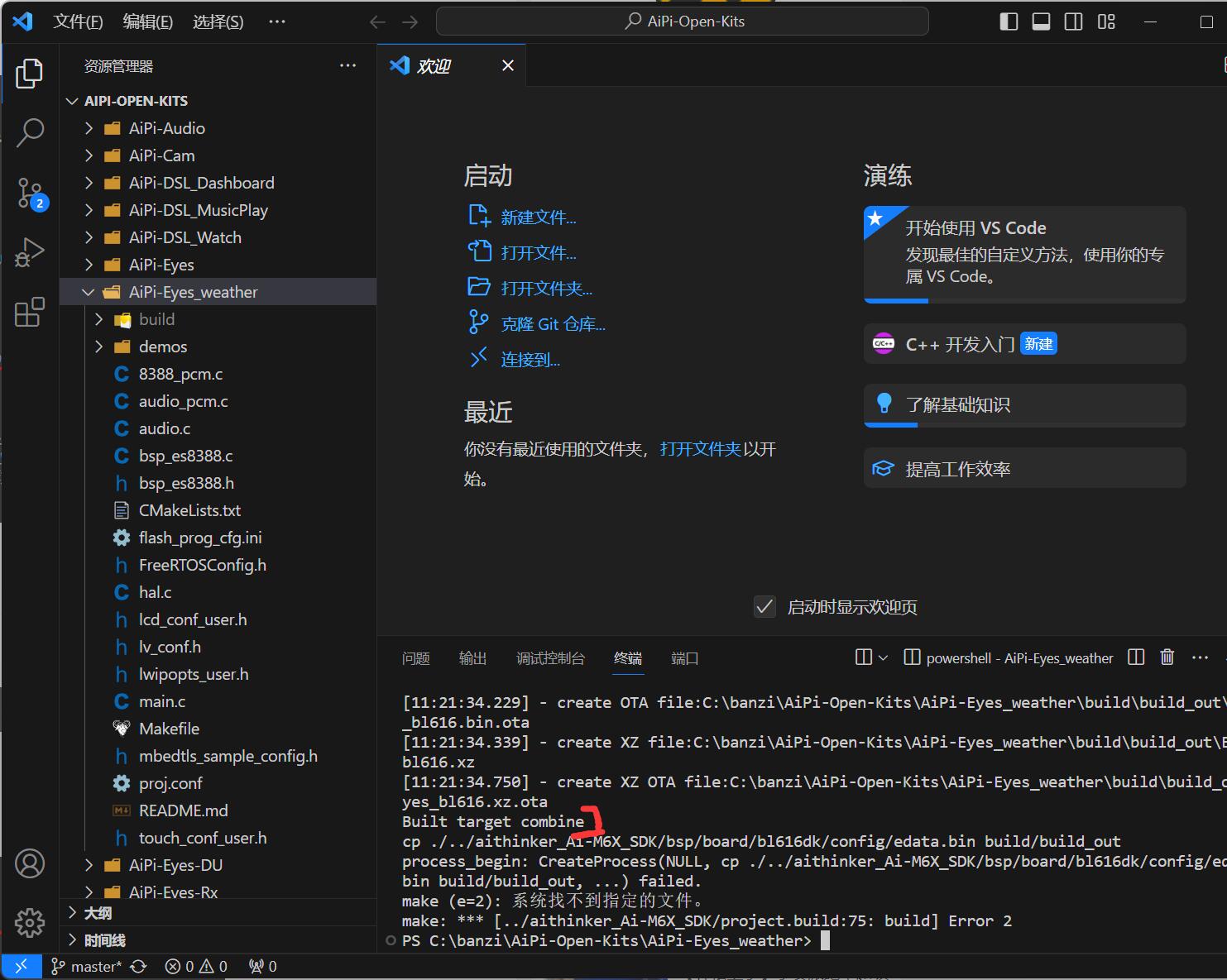Click the 打开文件夹... start link
This screenshot has height=980, width=1227.
547,289
